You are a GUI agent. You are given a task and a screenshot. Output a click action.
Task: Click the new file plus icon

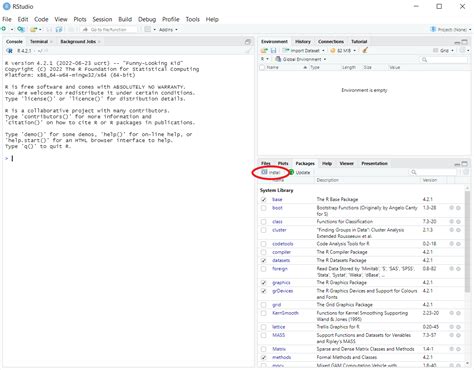pyautogui.click(x=4, y=29)
